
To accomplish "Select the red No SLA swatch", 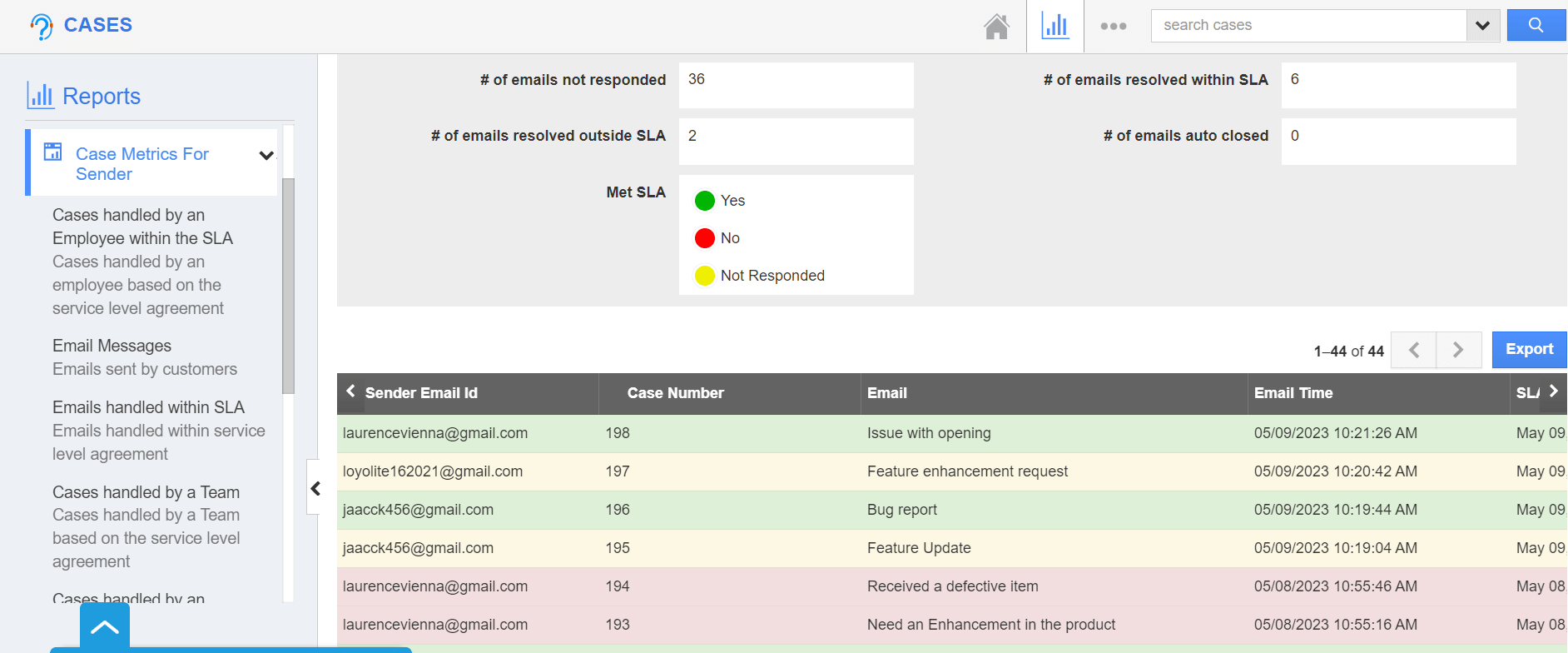I will pyautogui.click(x=705, y=238).
